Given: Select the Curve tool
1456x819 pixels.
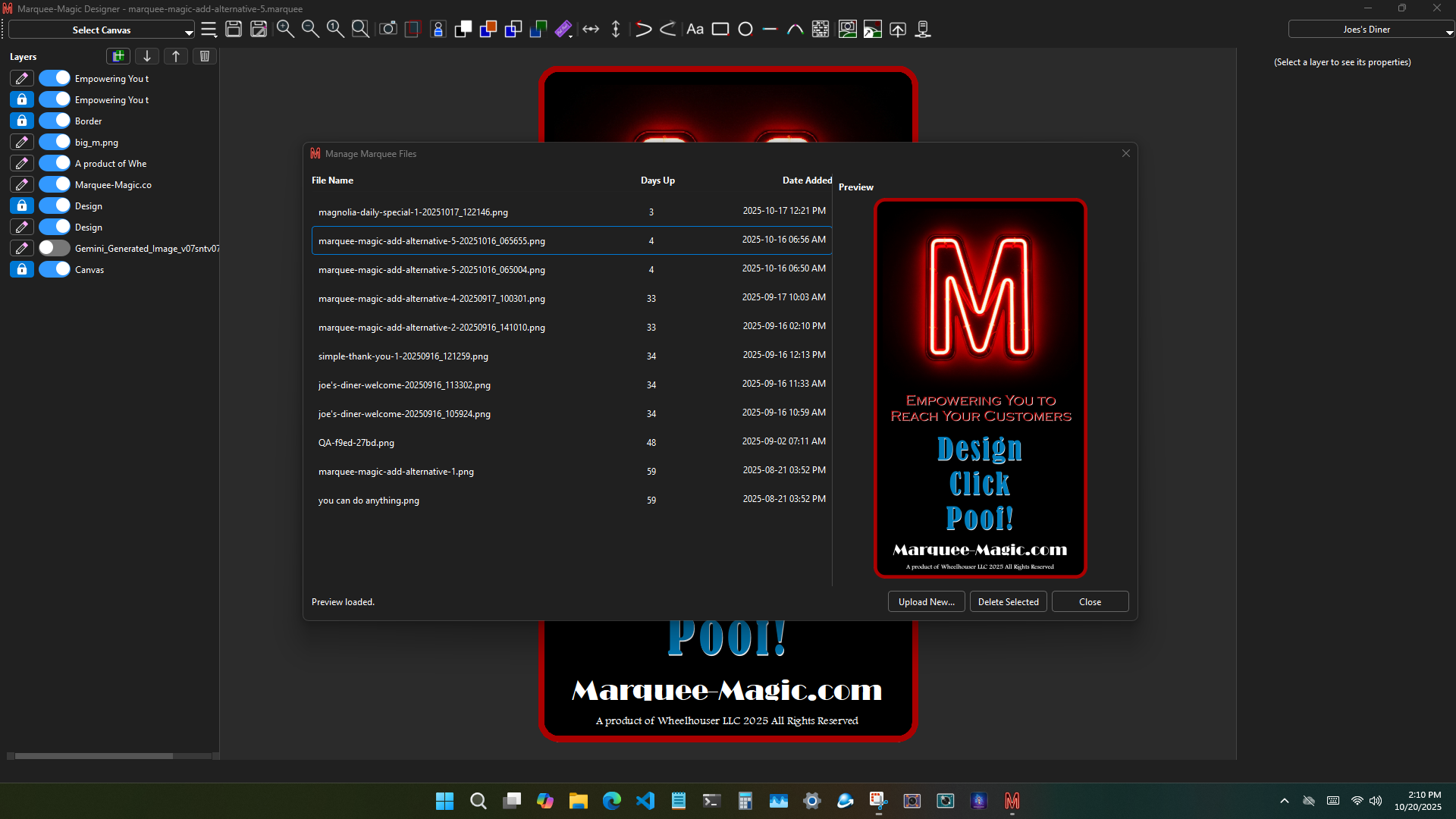Looking at the screenshot, I should point(795,30).
